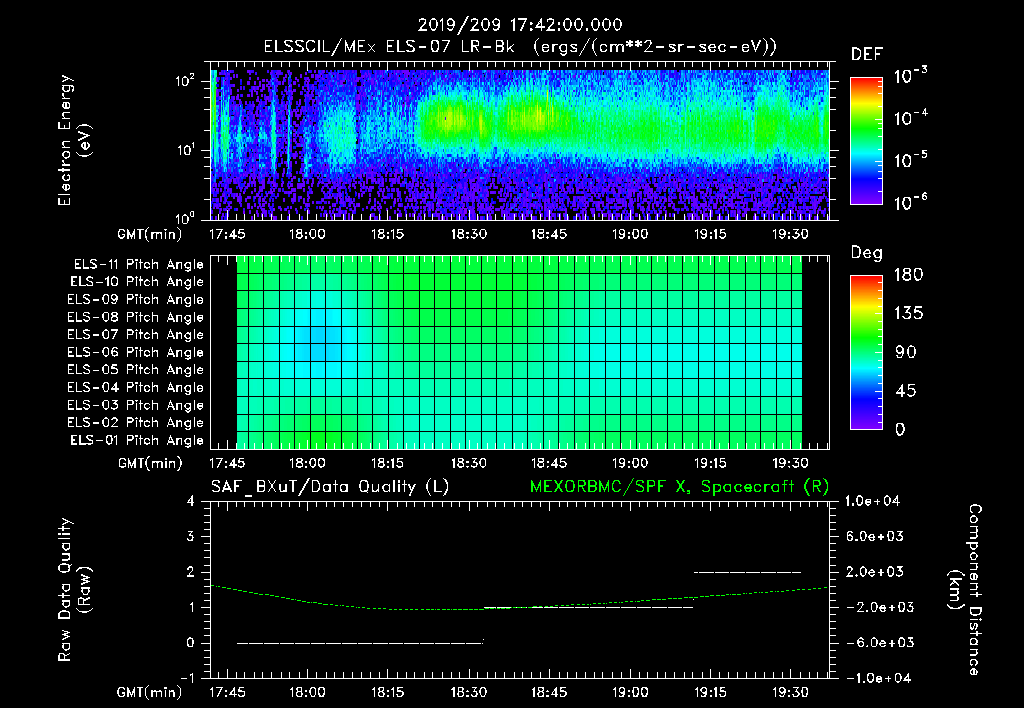Click the GMT(min) label under the spectrogram panel

click(x=149, y=234)
